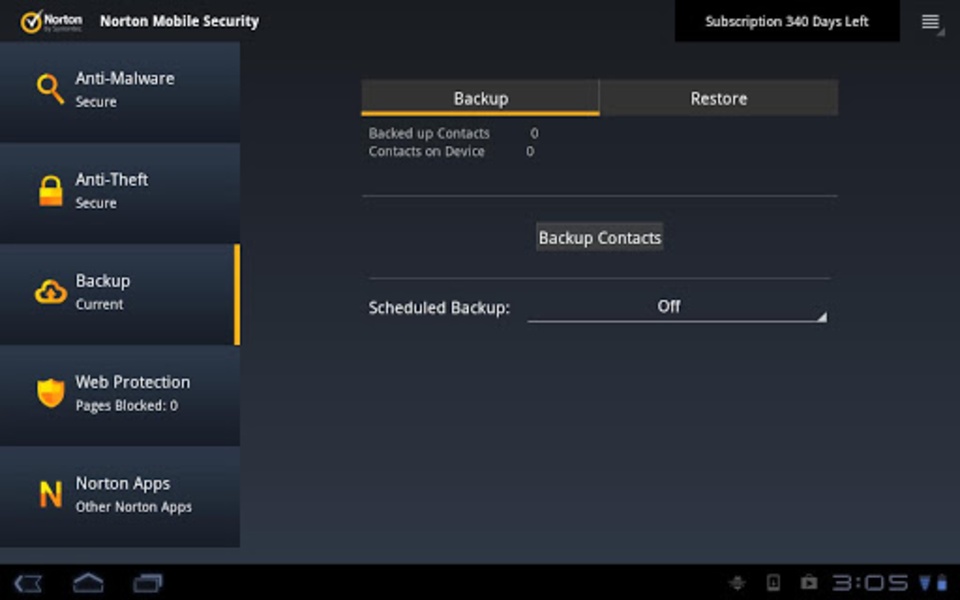The height and width of the screenshot is (600, 960).
Task: Tap the battery status indicator
Action: (x=941, y=582)
